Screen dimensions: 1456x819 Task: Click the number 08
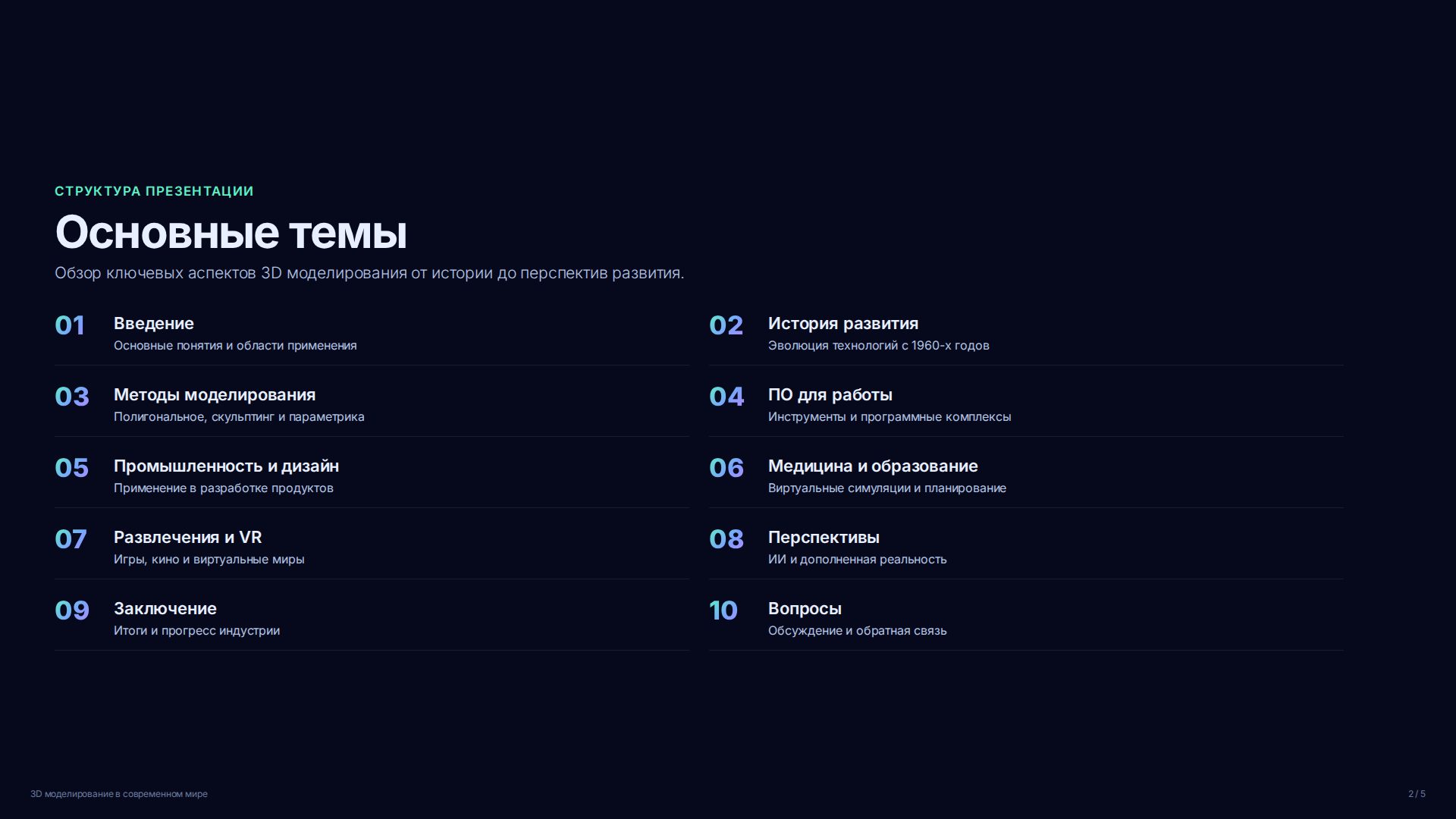[726, 539]
